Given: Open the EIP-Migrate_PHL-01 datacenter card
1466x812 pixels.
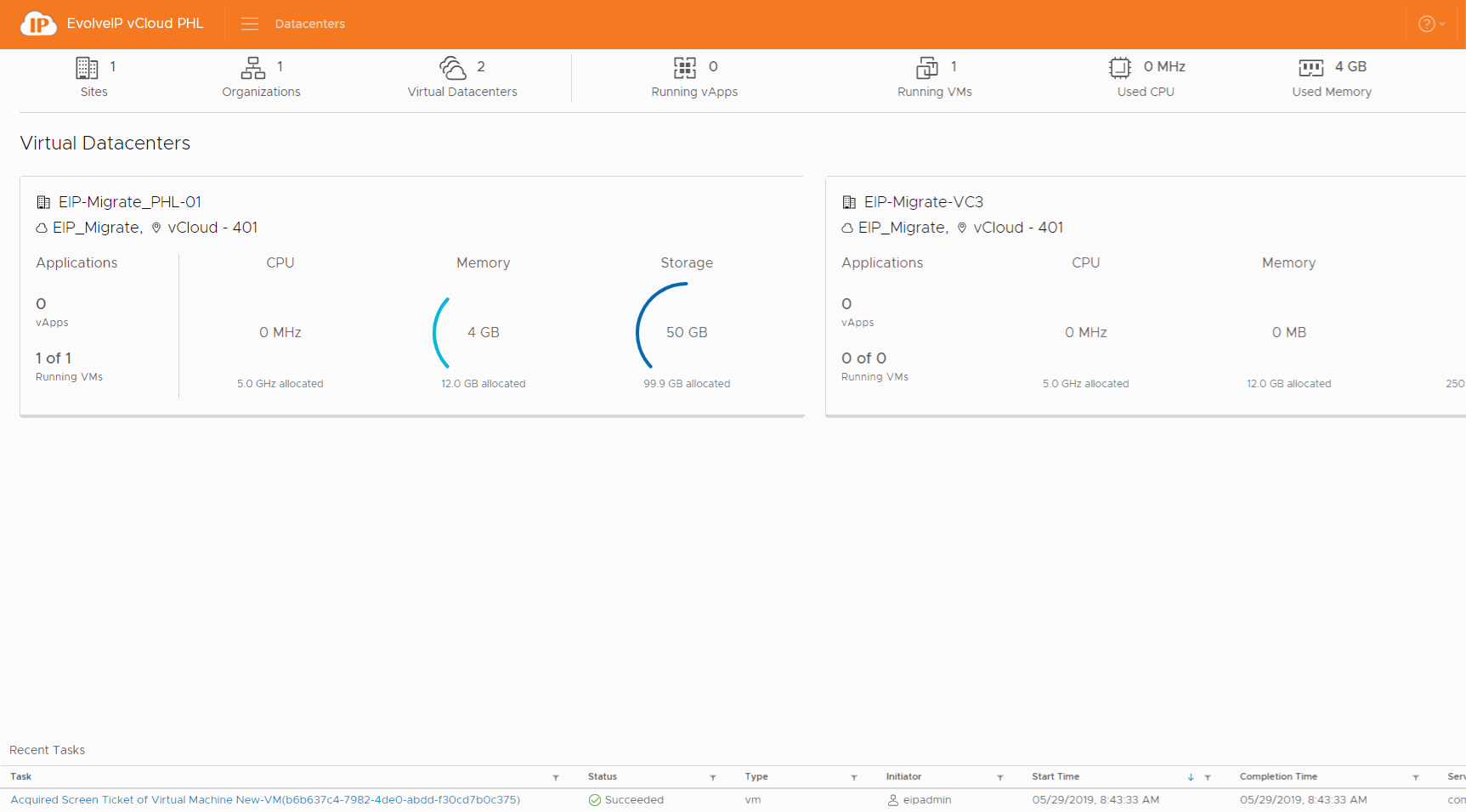Looking at the screenshot, I should (x=130, y=202).
